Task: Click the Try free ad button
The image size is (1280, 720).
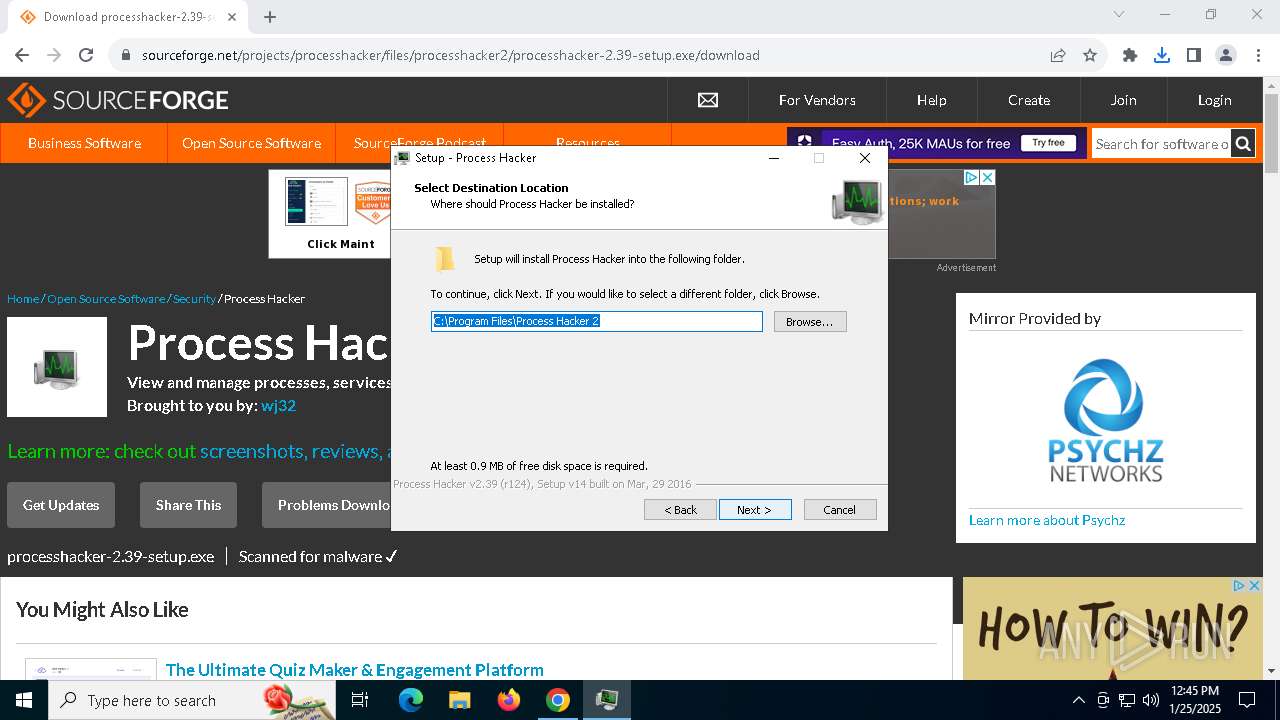Action: 1048,143
